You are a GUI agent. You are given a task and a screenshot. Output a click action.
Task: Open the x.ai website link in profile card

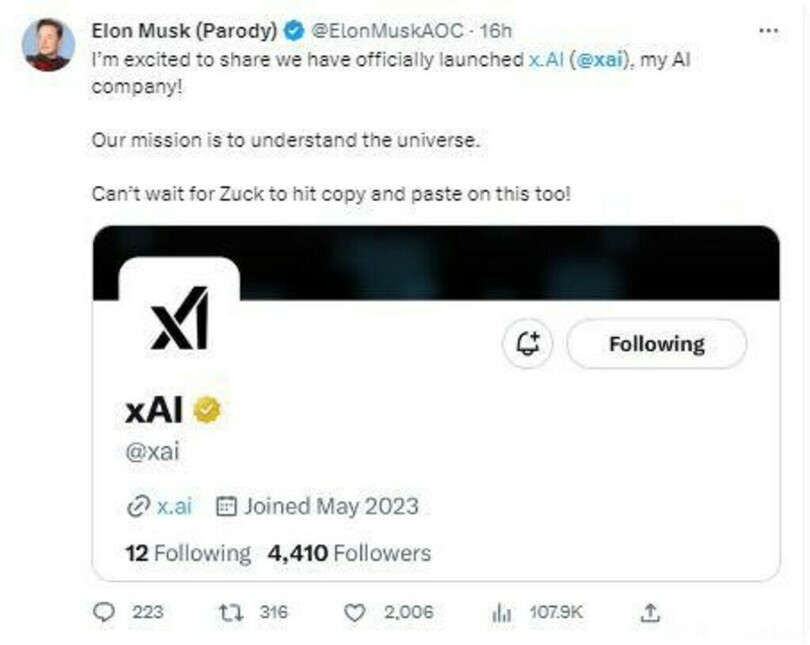click(174, 506)
